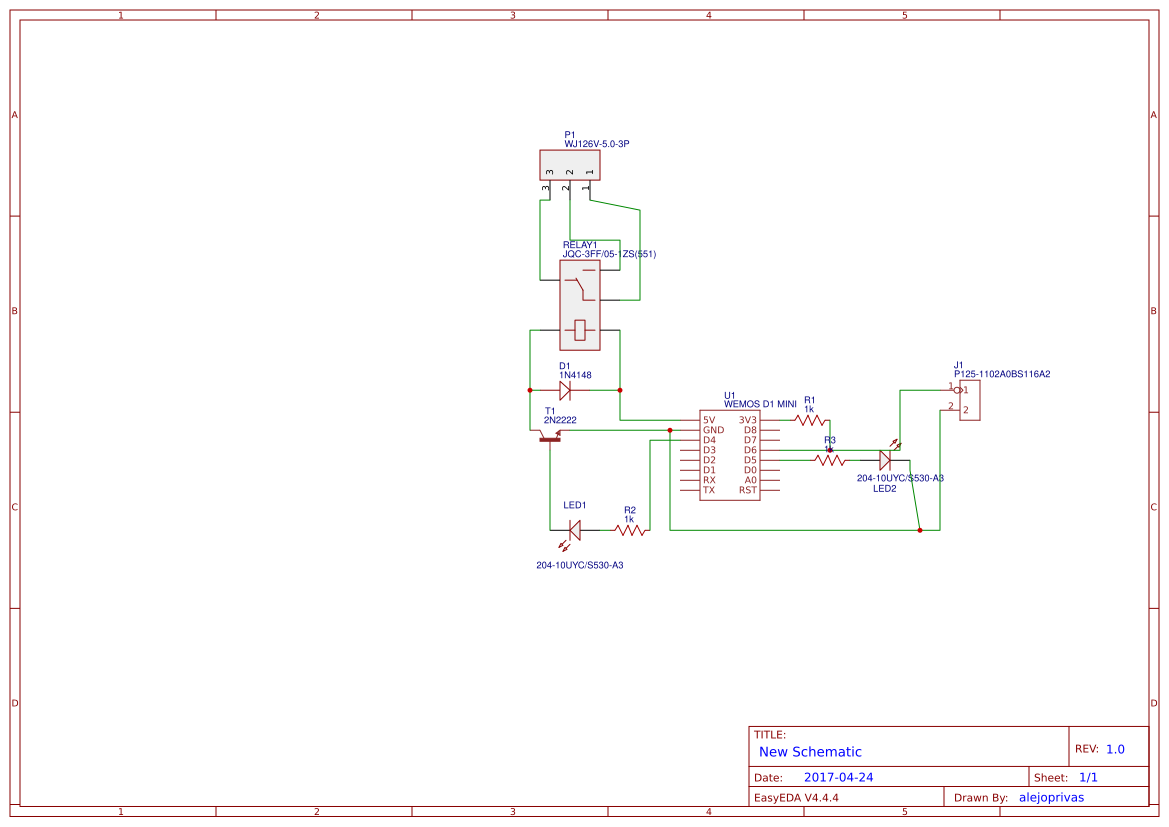Viewport: 1169px width, 827px height.
Task: Select the LED2 diode symbol
Action: [x=886, y=459]
